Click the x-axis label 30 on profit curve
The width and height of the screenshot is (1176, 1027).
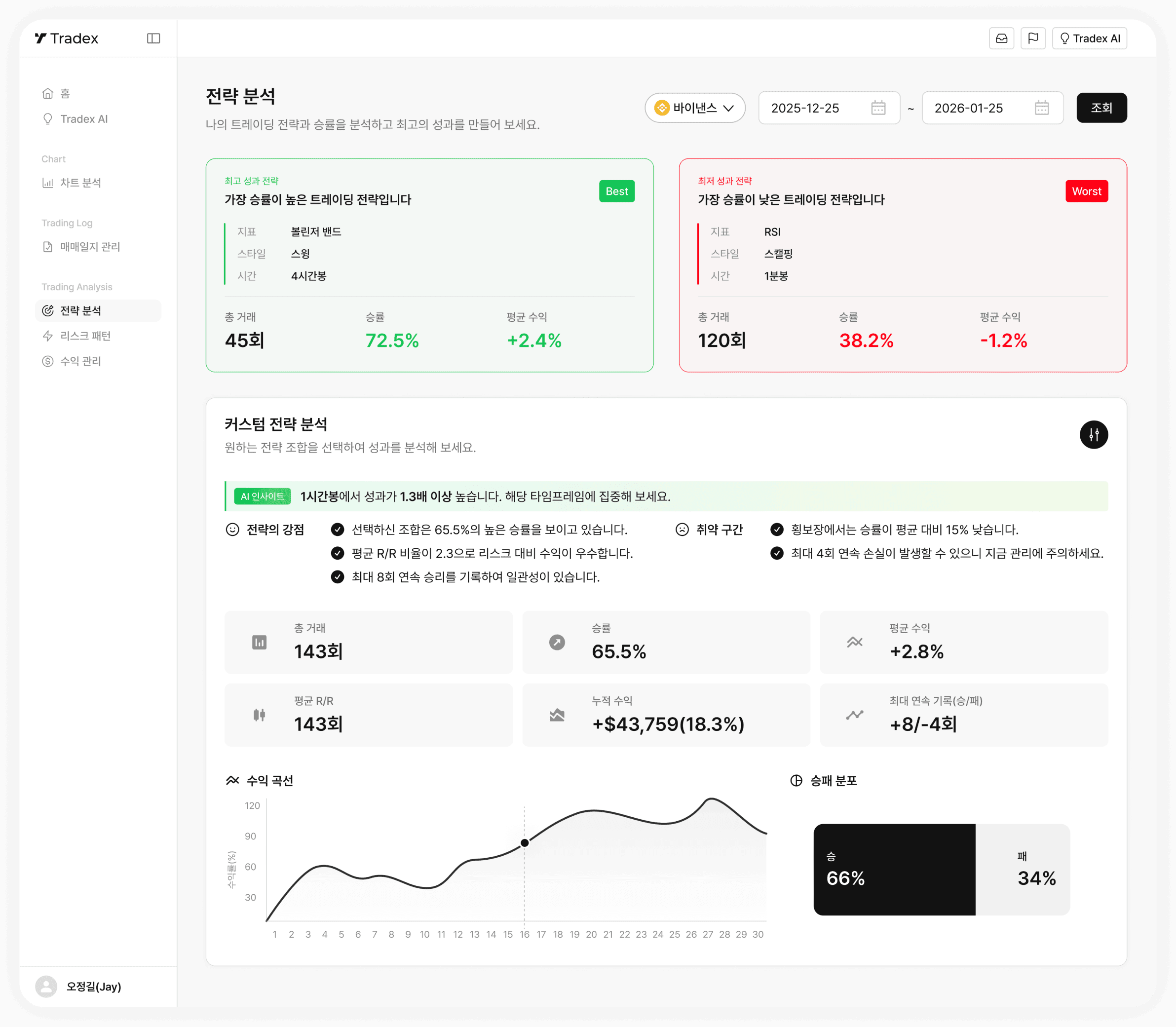click(x=758, y=934)
